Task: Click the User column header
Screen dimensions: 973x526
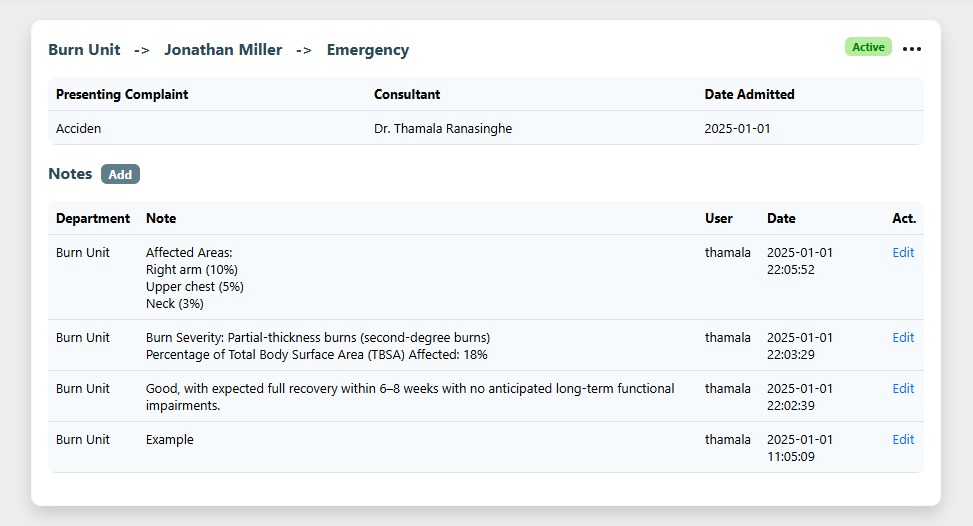Action: 718,219
